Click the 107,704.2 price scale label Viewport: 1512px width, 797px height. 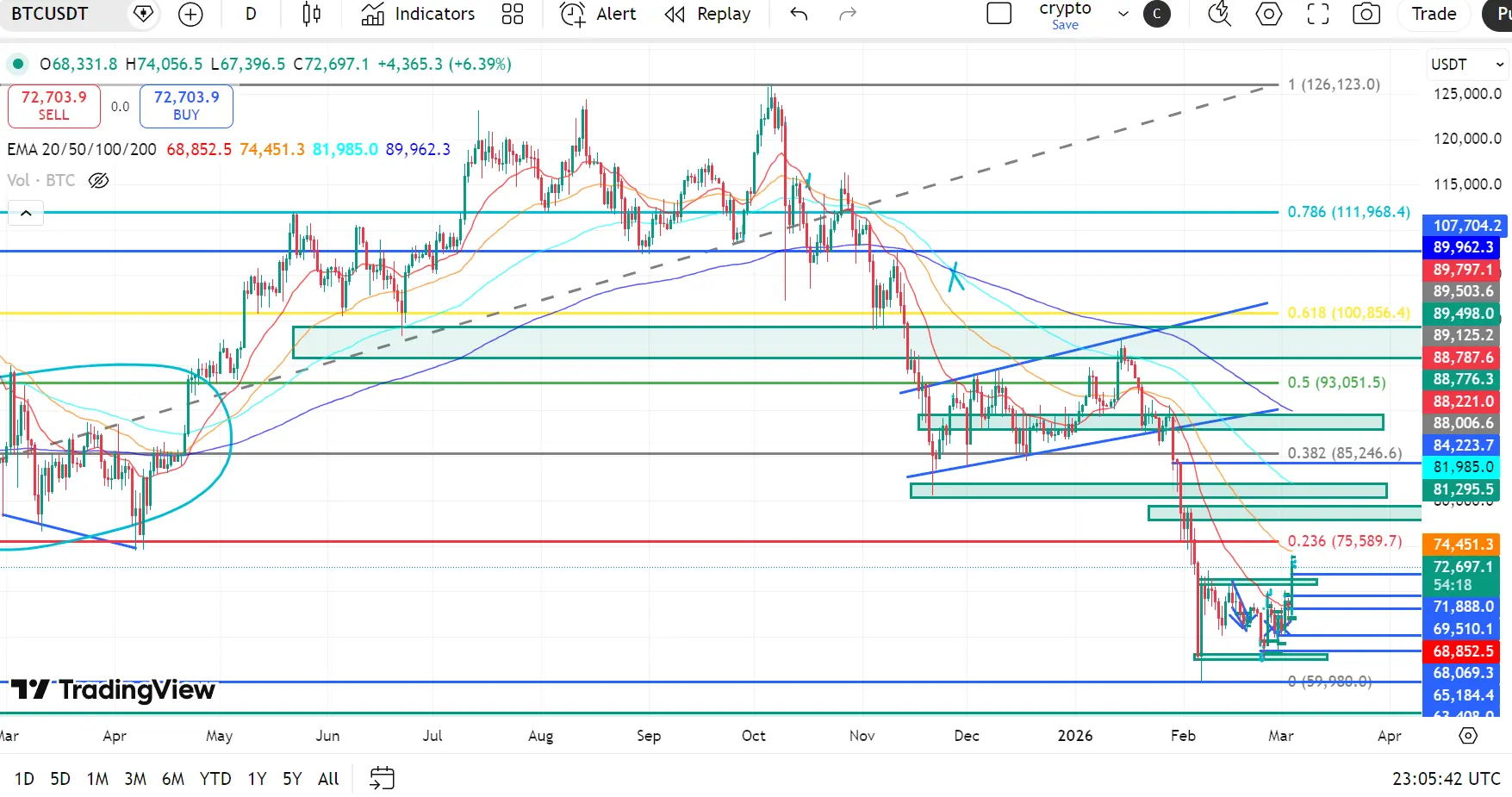point(1466,226)
